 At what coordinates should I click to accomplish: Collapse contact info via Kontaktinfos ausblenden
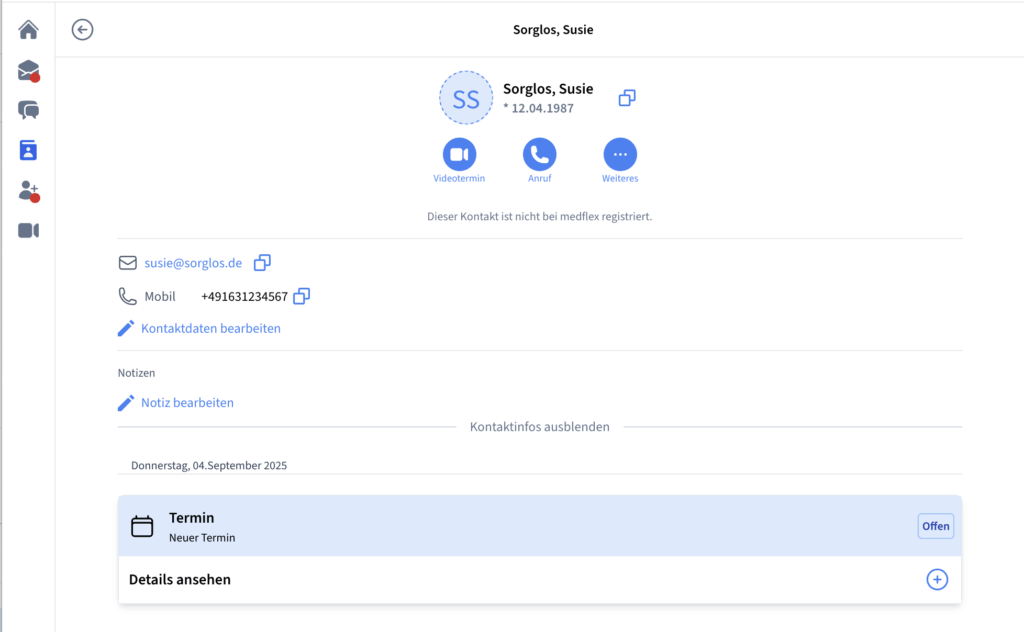(x=539, y=427)
